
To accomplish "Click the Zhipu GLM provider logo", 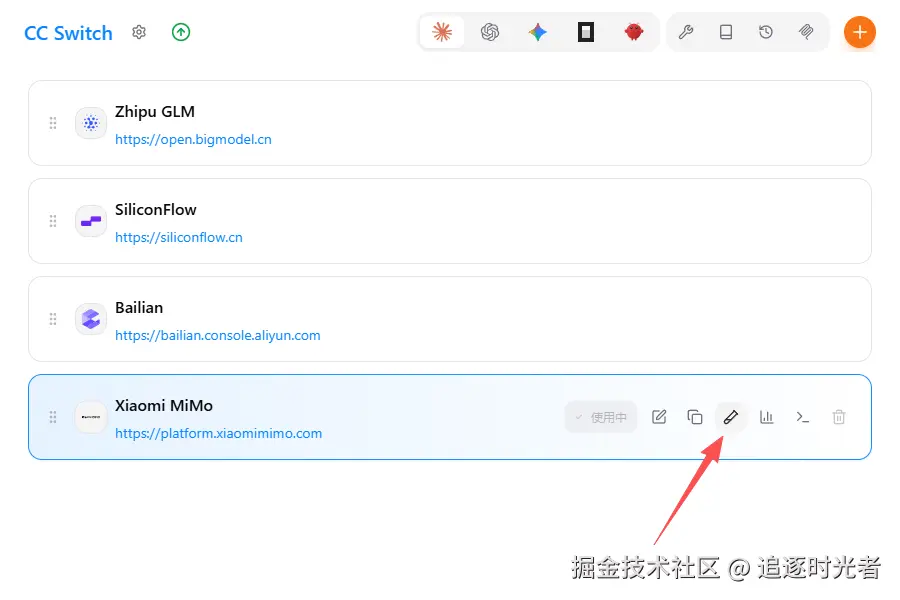I will click(x=91, y=123).
